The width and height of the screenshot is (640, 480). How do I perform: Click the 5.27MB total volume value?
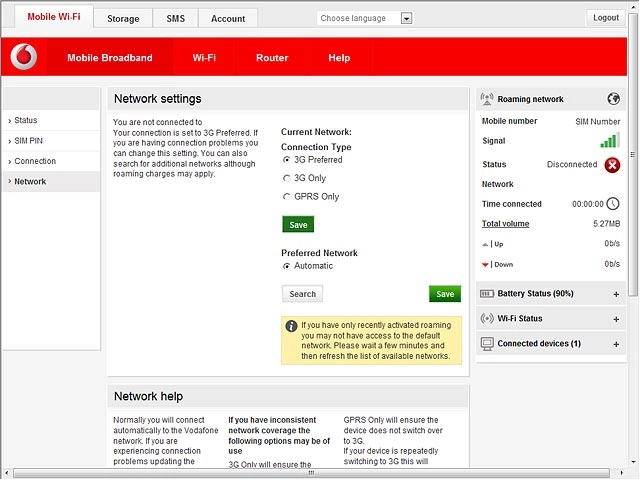pyautogui.click(x=606, y=224)
